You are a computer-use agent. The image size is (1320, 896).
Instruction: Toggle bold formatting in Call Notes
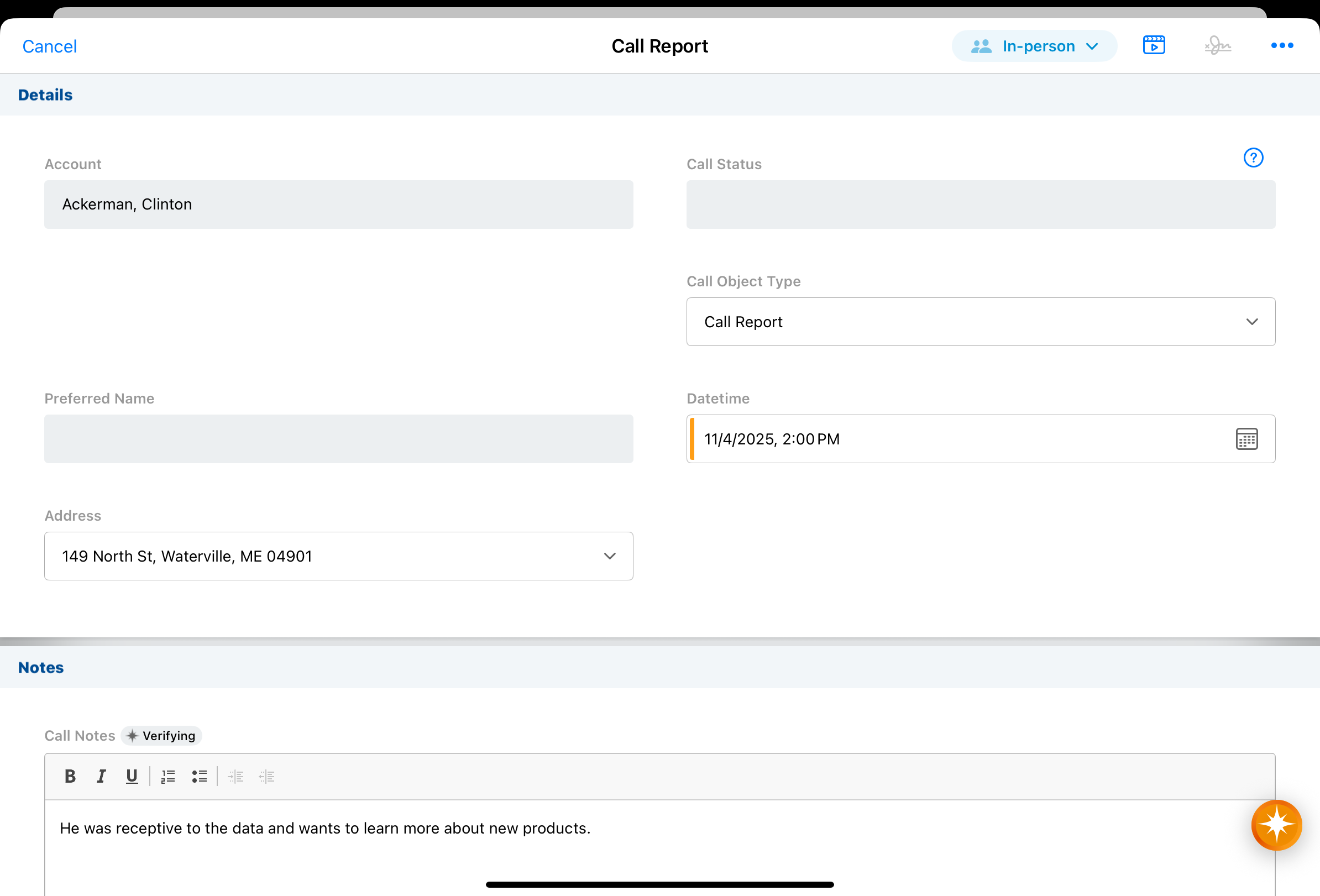[70, 776]
